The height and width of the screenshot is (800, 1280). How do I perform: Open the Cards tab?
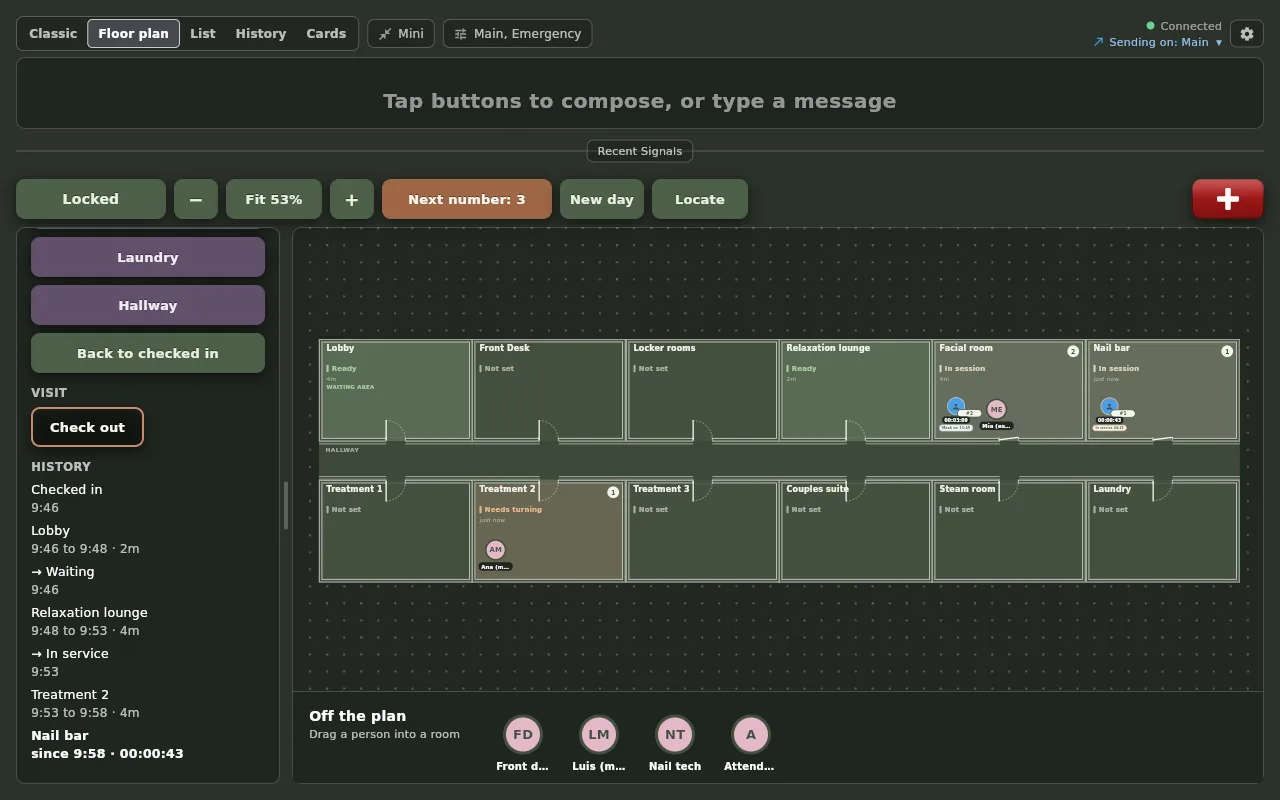point(326,34)
